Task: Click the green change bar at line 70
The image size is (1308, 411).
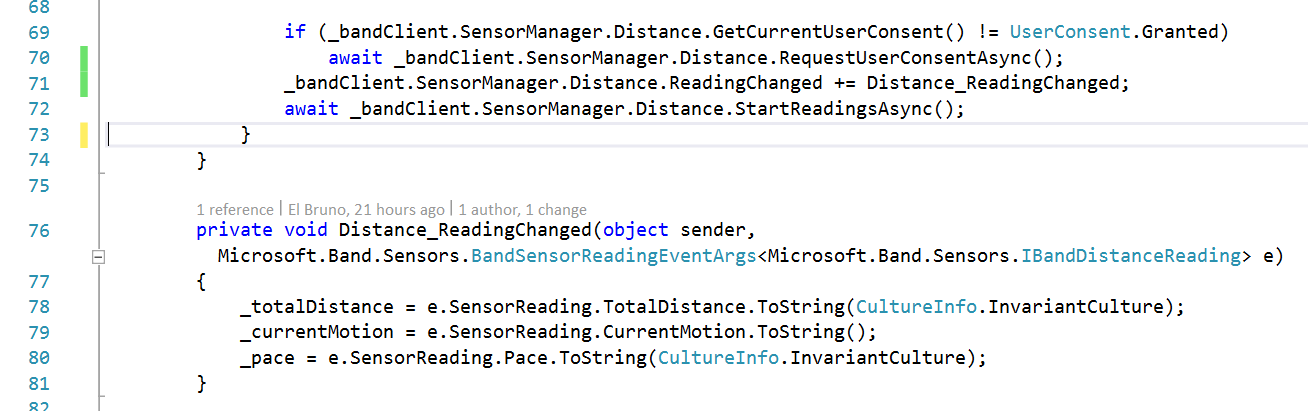Action: tap(85, 58)
